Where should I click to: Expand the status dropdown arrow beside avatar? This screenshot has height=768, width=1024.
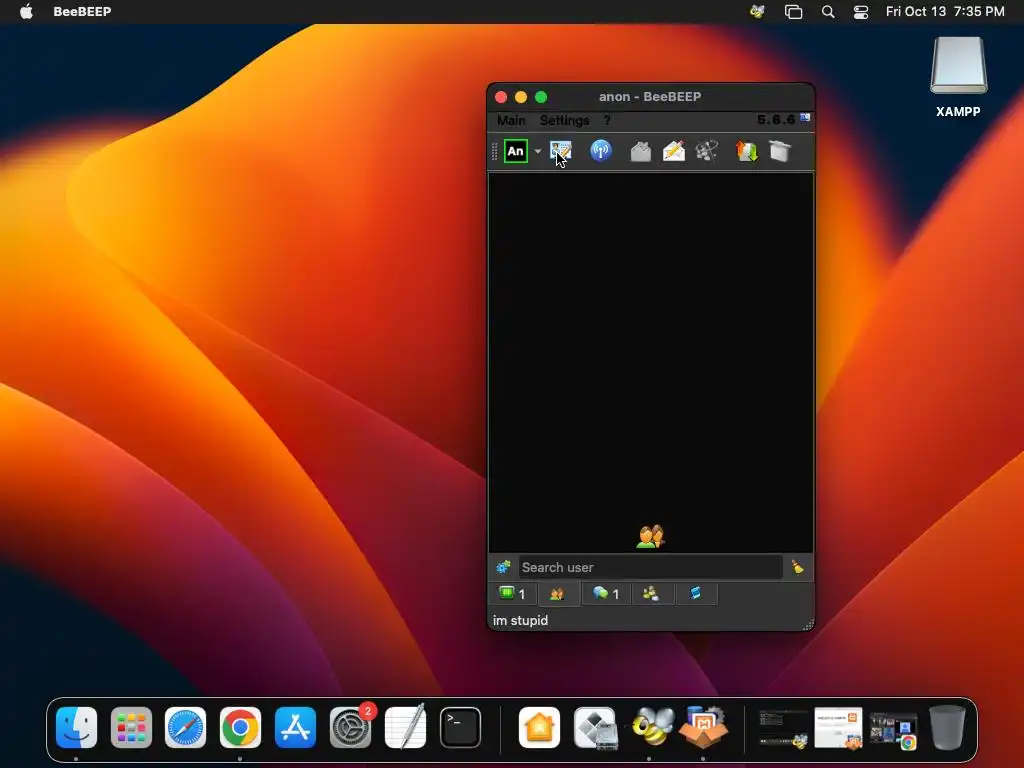click(x=538, y=152)
